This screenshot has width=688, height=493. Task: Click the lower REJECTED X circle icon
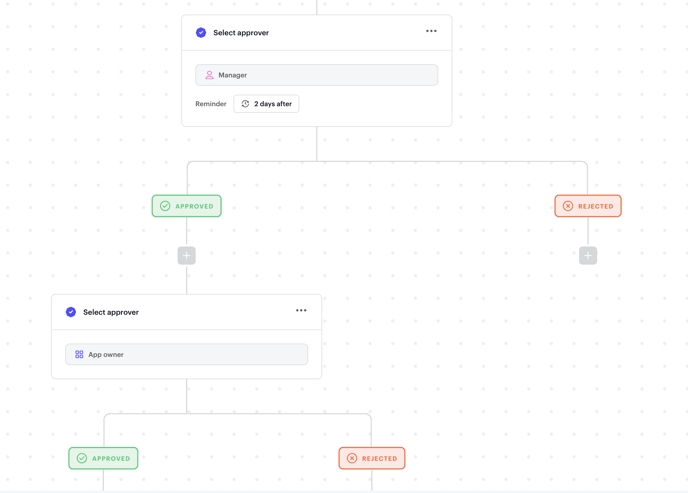tap(352, 458)
